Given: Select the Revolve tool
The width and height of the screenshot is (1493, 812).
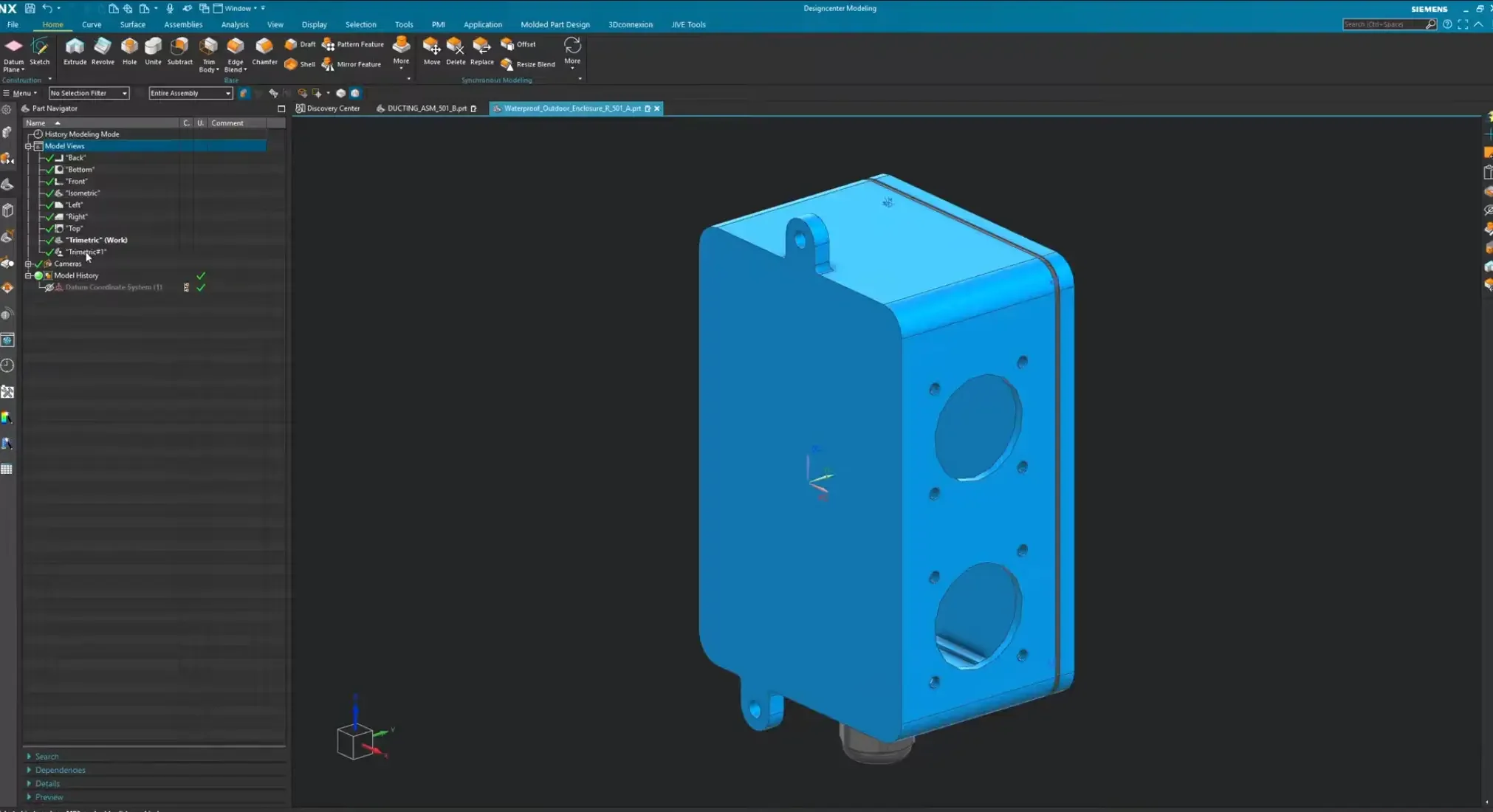Looking at the screenshot, I should 103,52.
